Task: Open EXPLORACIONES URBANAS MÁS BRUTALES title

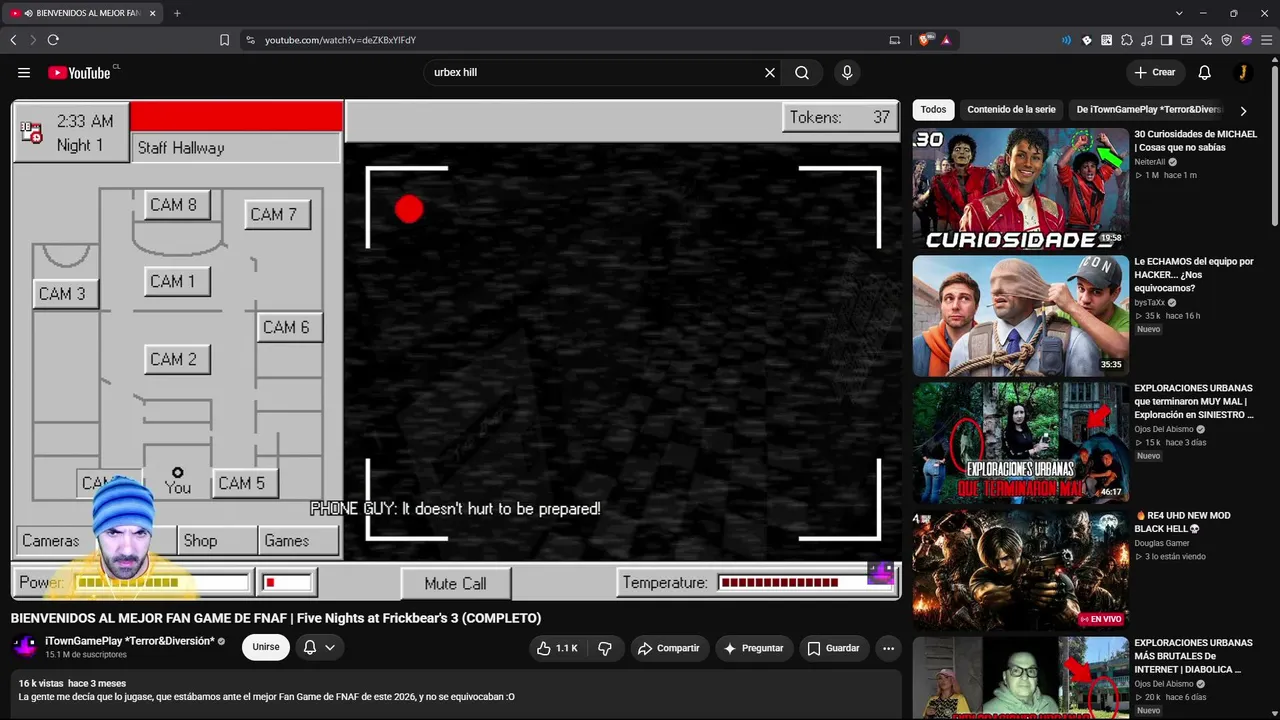Action: (1193, 656)
